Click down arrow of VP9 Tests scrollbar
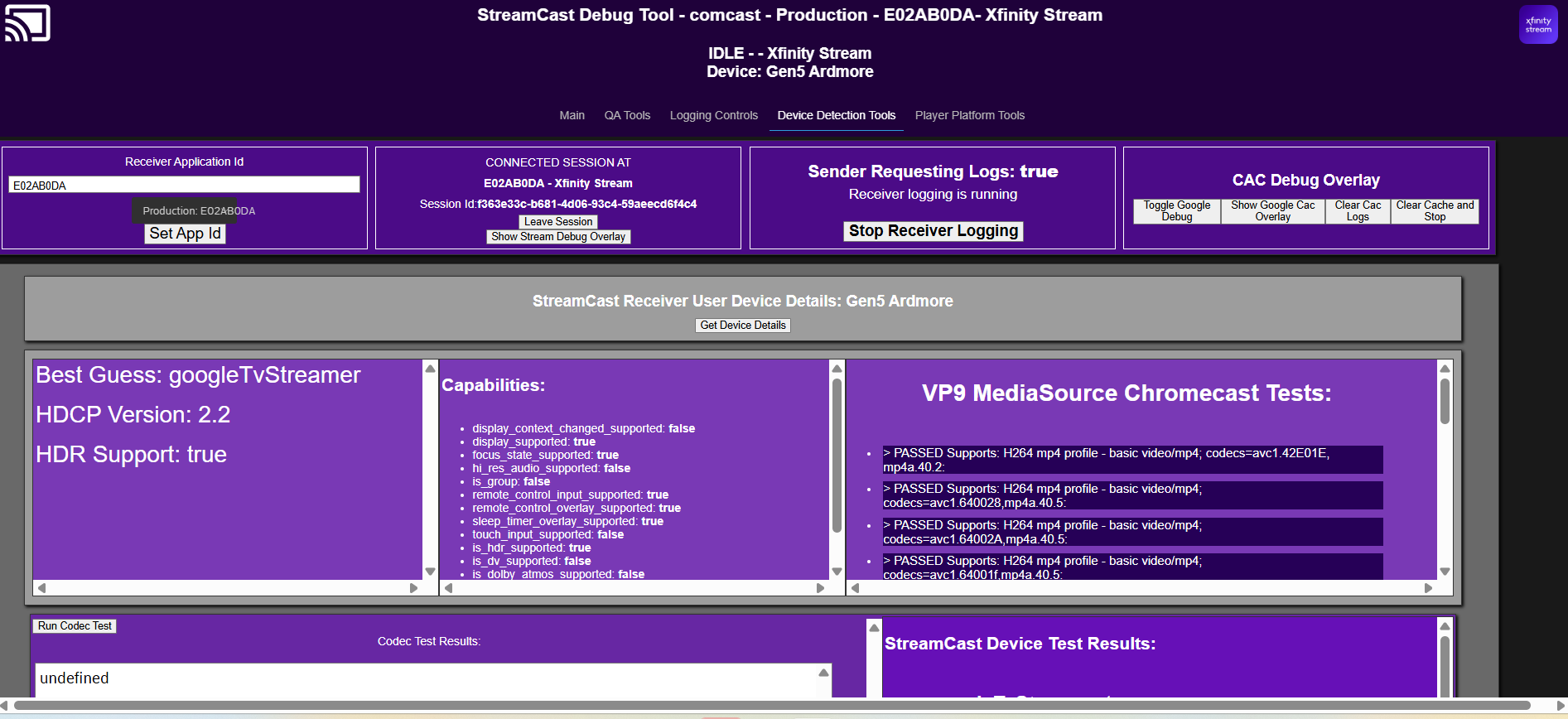The height and width of the screenshot is (719, 1568). coord(1445,572)
